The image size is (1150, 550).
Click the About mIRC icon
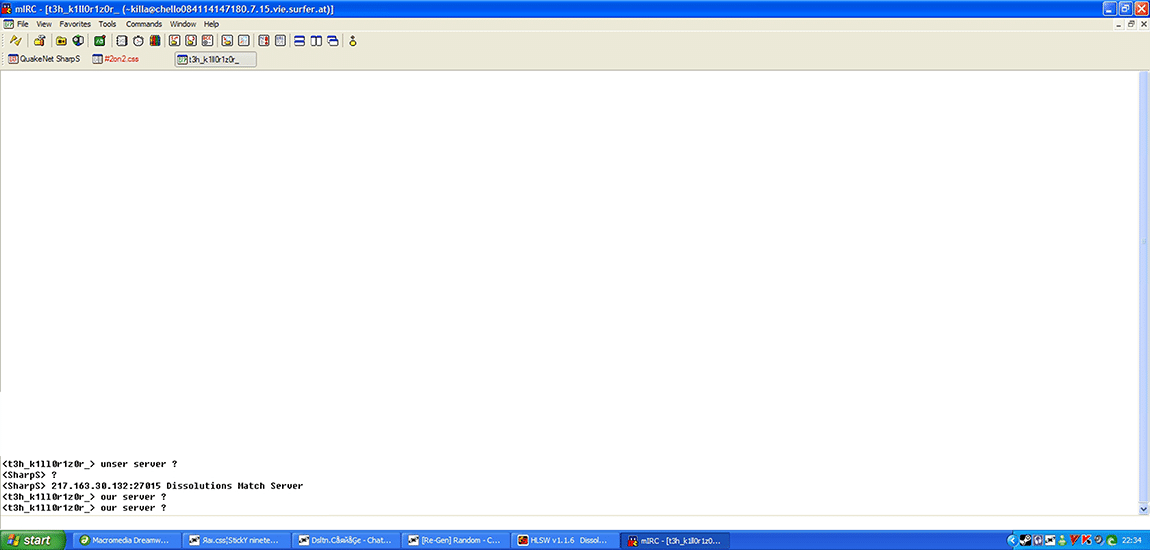click(x=353, y=41)
